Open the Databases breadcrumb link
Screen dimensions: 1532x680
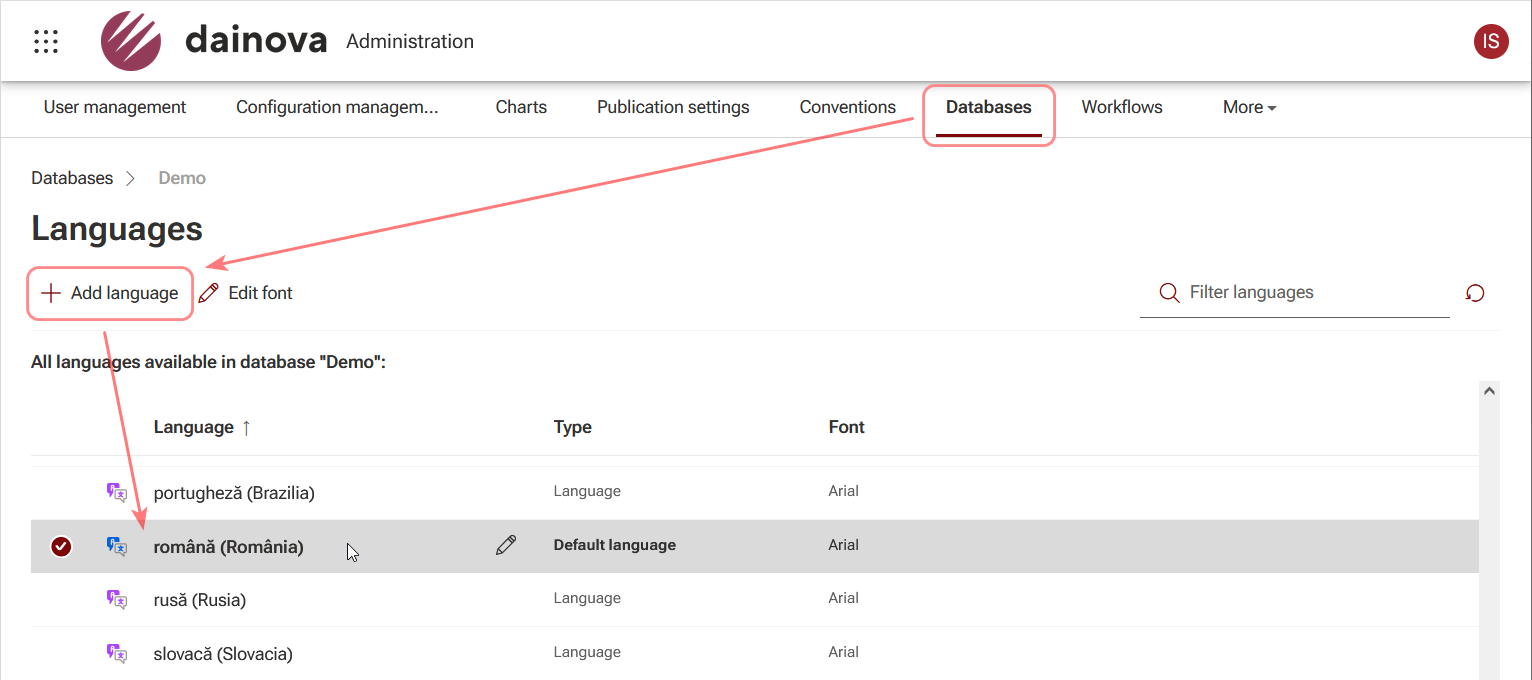[71, 178]
